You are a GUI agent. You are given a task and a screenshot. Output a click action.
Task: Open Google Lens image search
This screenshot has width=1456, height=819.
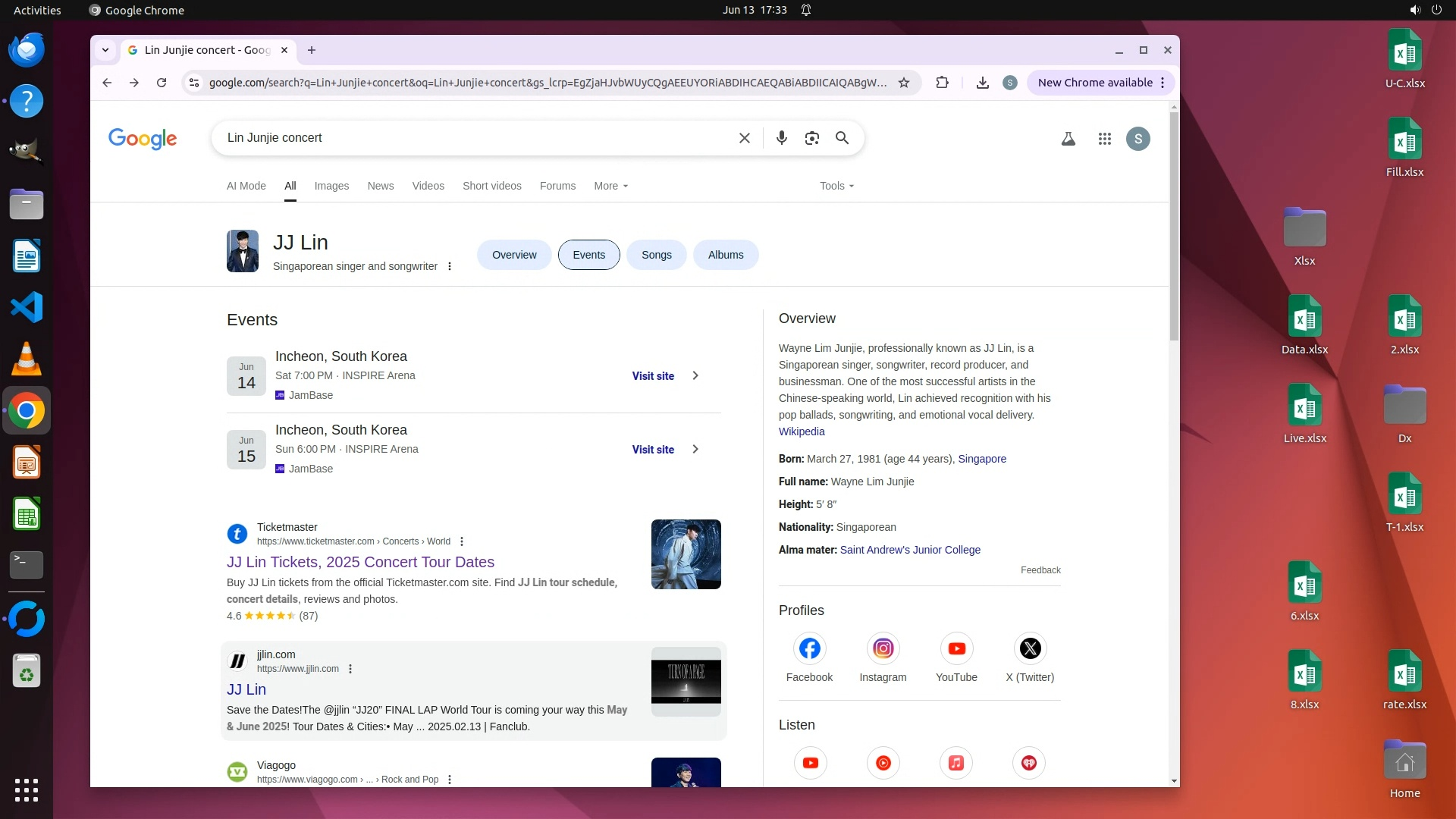click(x=811, y=138)
